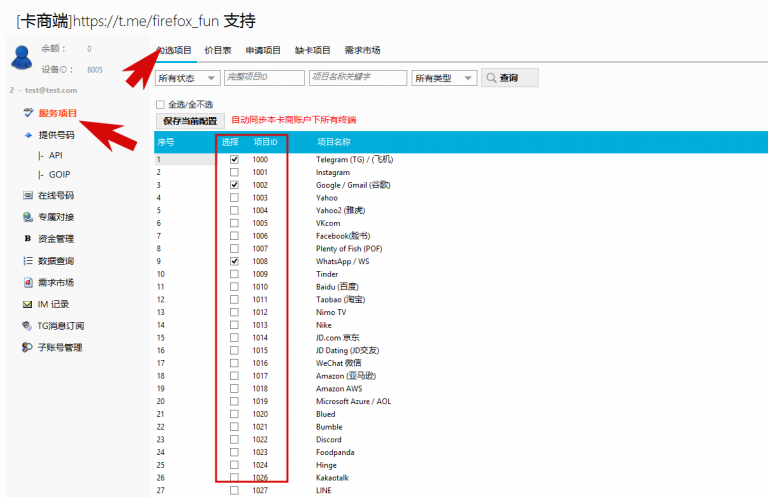Image resolution: width=768 pixels, height=497 pixels.
Task: Click the TG消息订阅 sidebar icon
Action: click(x=27, y=326)
